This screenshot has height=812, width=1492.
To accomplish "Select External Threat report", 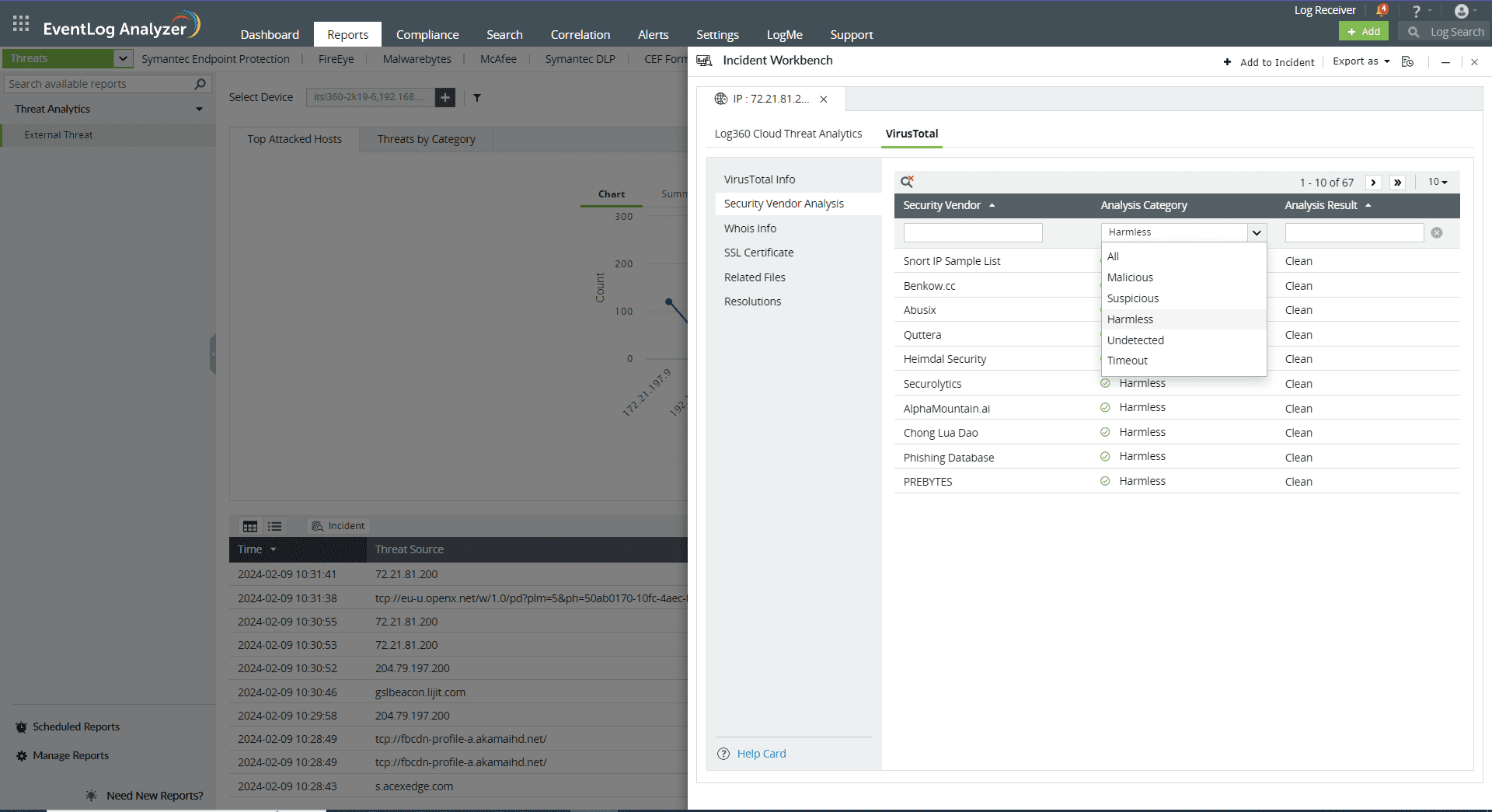I will pyautogui.click(x=58, y=135).
